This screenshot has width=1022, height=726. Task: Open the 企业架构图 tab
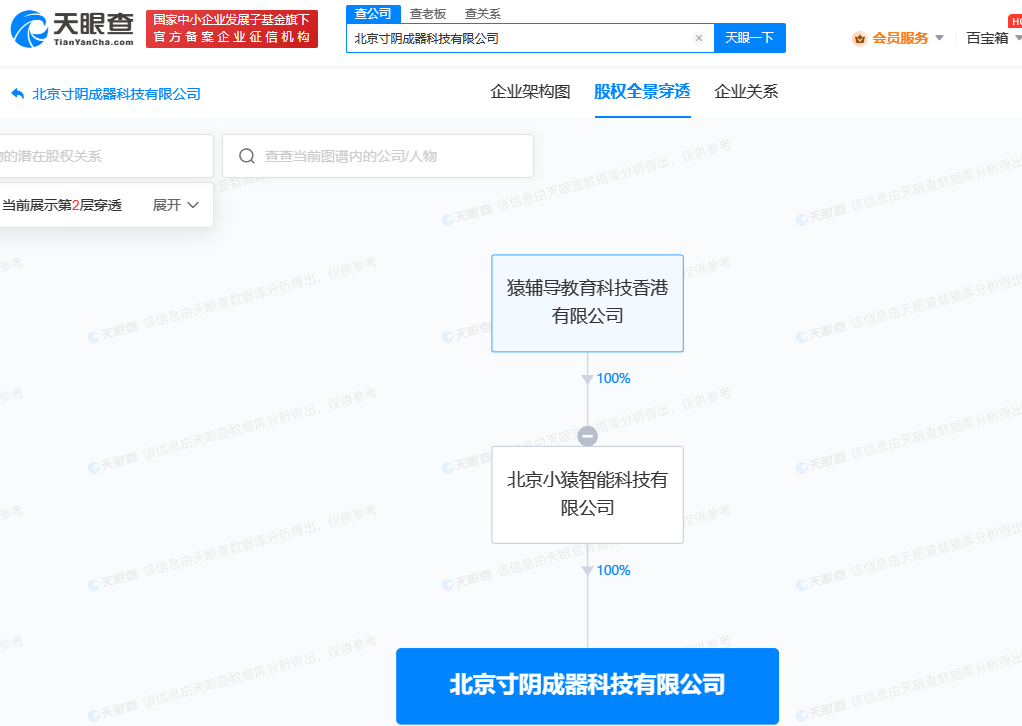coord(530,92)
